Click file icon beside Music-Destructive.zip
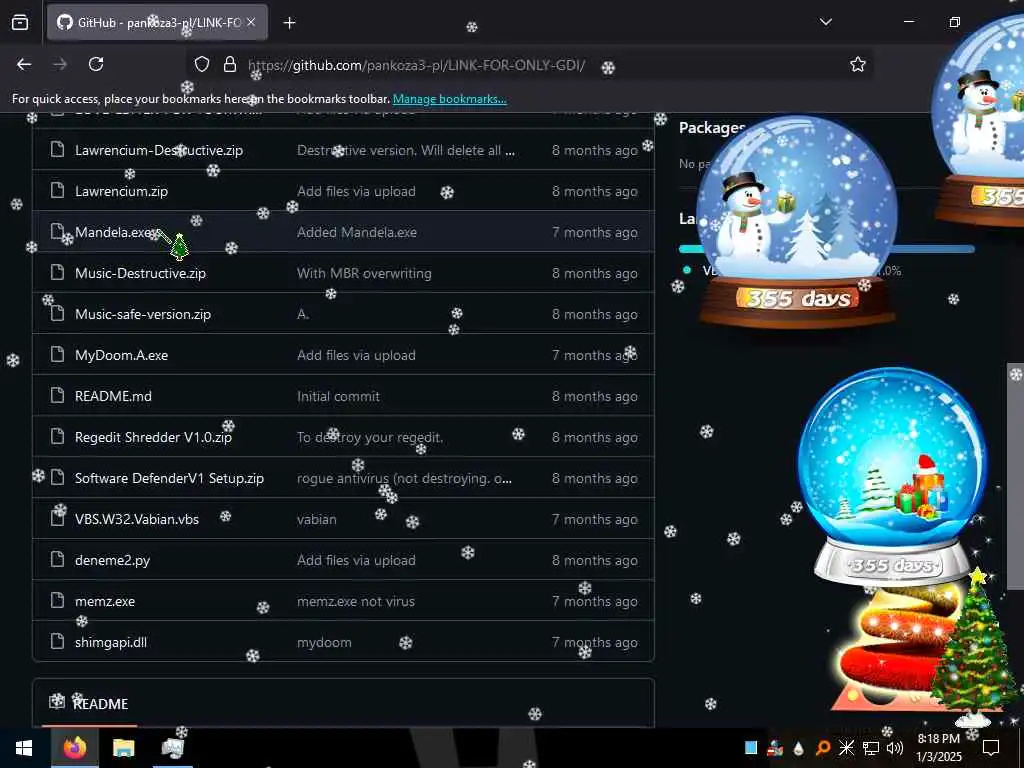The image size is (1024, 768). (57, 273)
